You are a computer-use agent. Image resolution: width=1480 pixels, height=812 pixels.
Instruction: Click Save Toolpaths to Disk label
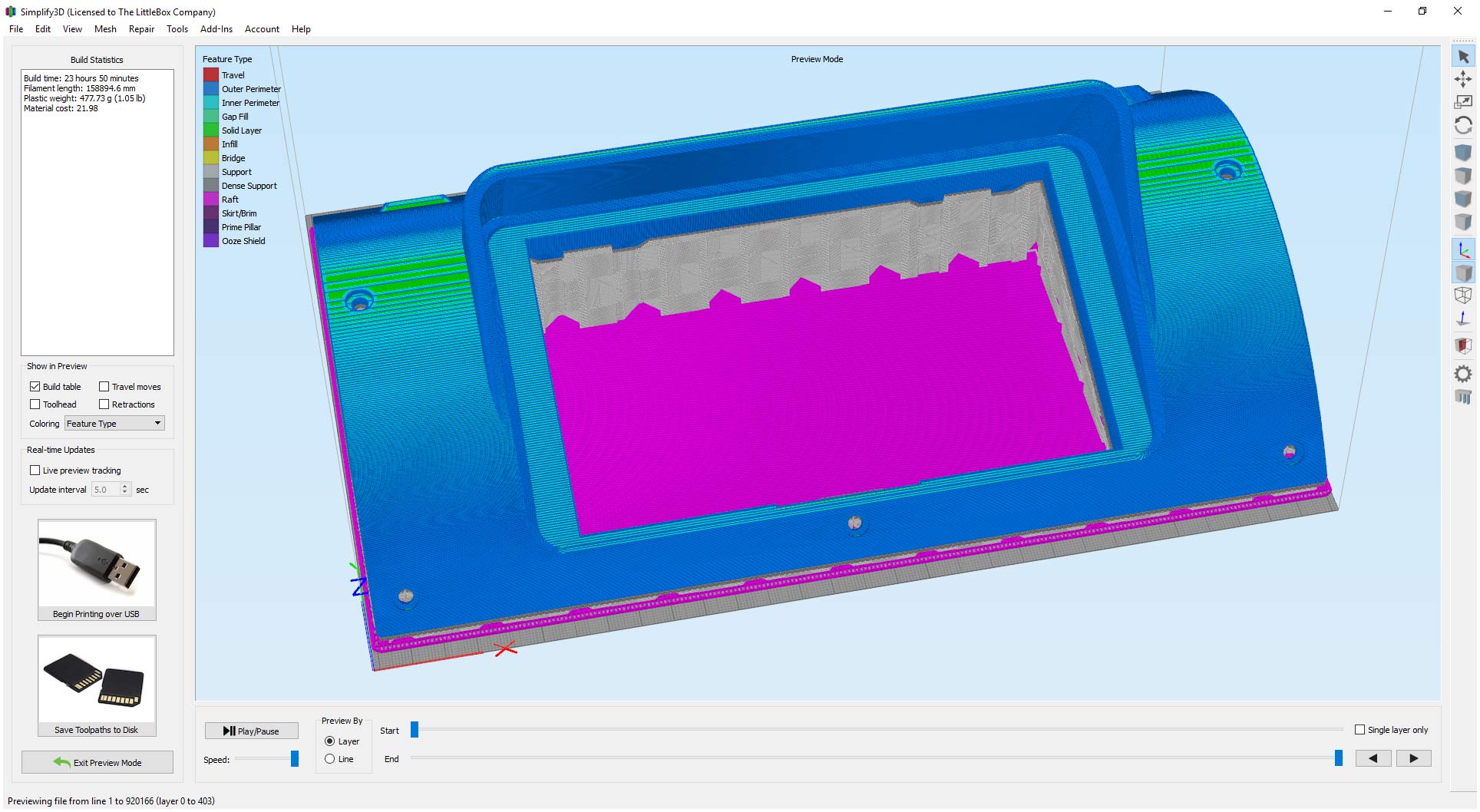coord(96,730)
